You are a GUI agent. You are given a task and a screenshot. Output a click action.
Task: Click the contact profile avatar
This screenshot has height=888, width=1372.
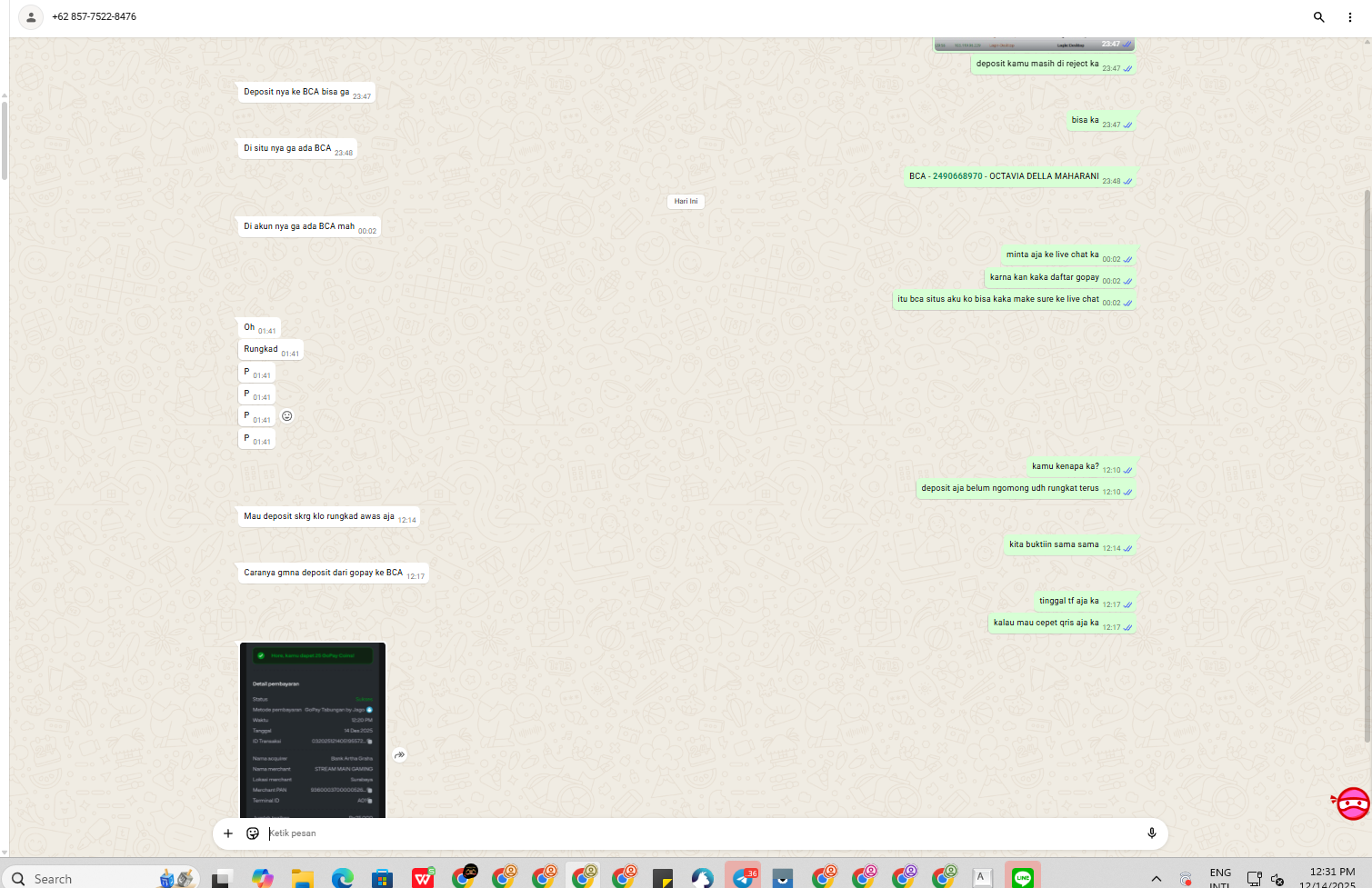click(x=31, y=17)
